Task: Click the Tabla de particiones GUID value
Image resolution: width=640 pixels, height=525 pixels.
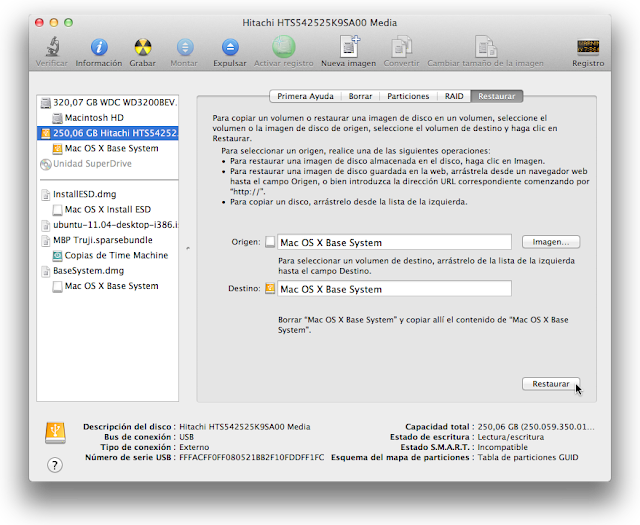Action: coord(528,458)
